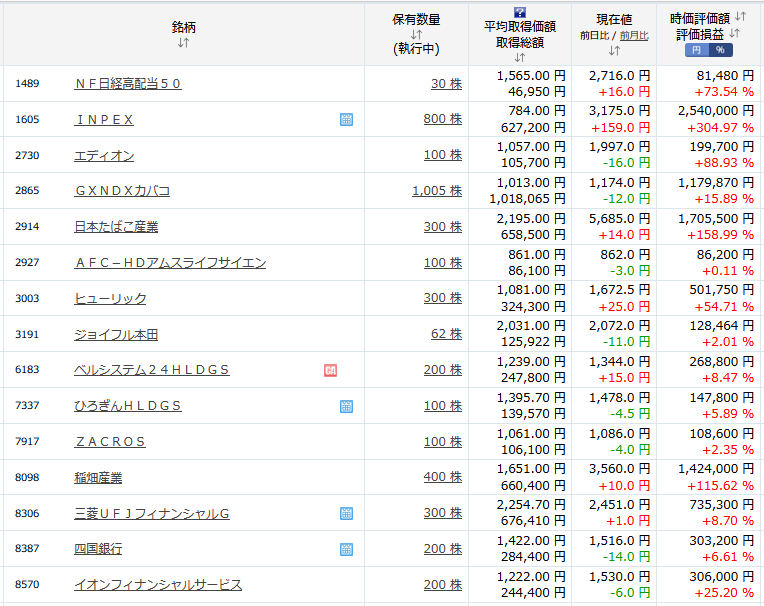Image resolution: width=764 pixels, height=606 pixels.
Task: Click the 200 株 holding for イオンフィナンシャルサービス
Action: [x=442, y=585]
